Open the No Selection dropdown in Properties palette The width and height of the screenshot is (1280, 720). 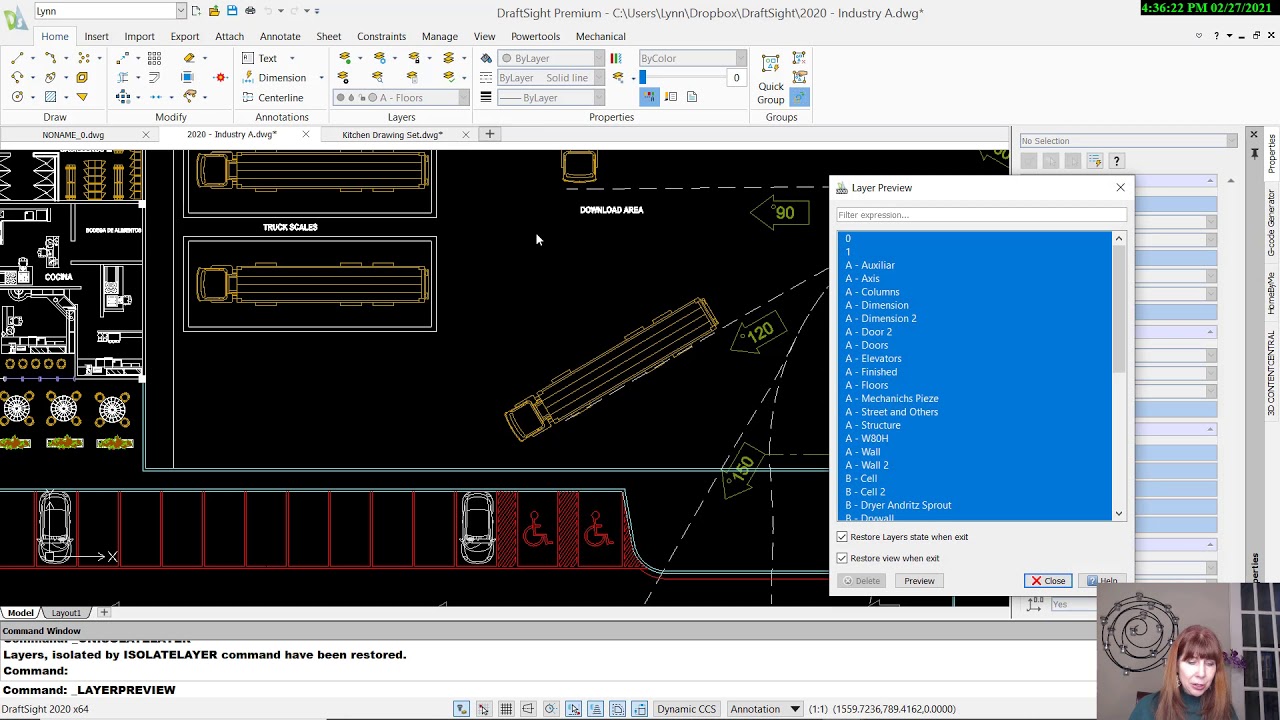coord(1231,141)
